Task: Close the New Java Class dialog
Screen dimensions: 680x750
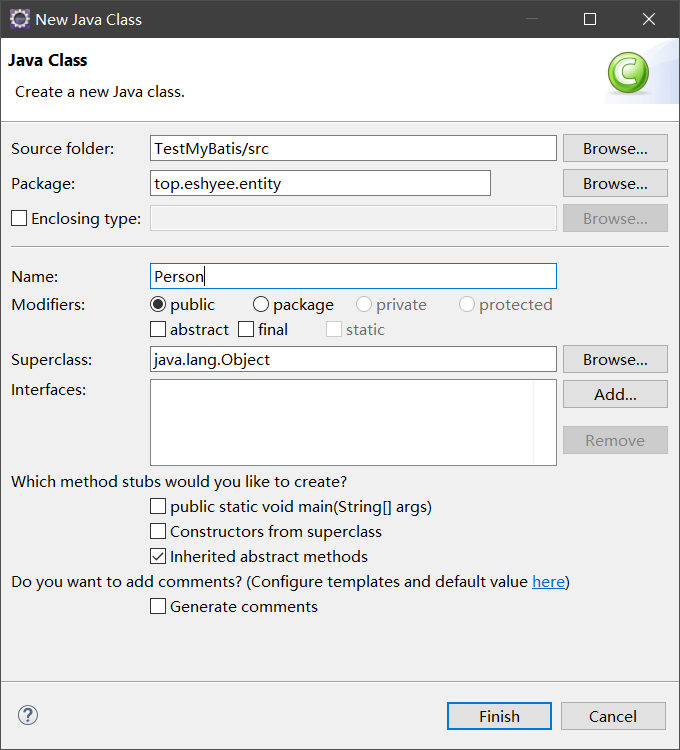Action: pyautogui.click(x=649, y=19)
